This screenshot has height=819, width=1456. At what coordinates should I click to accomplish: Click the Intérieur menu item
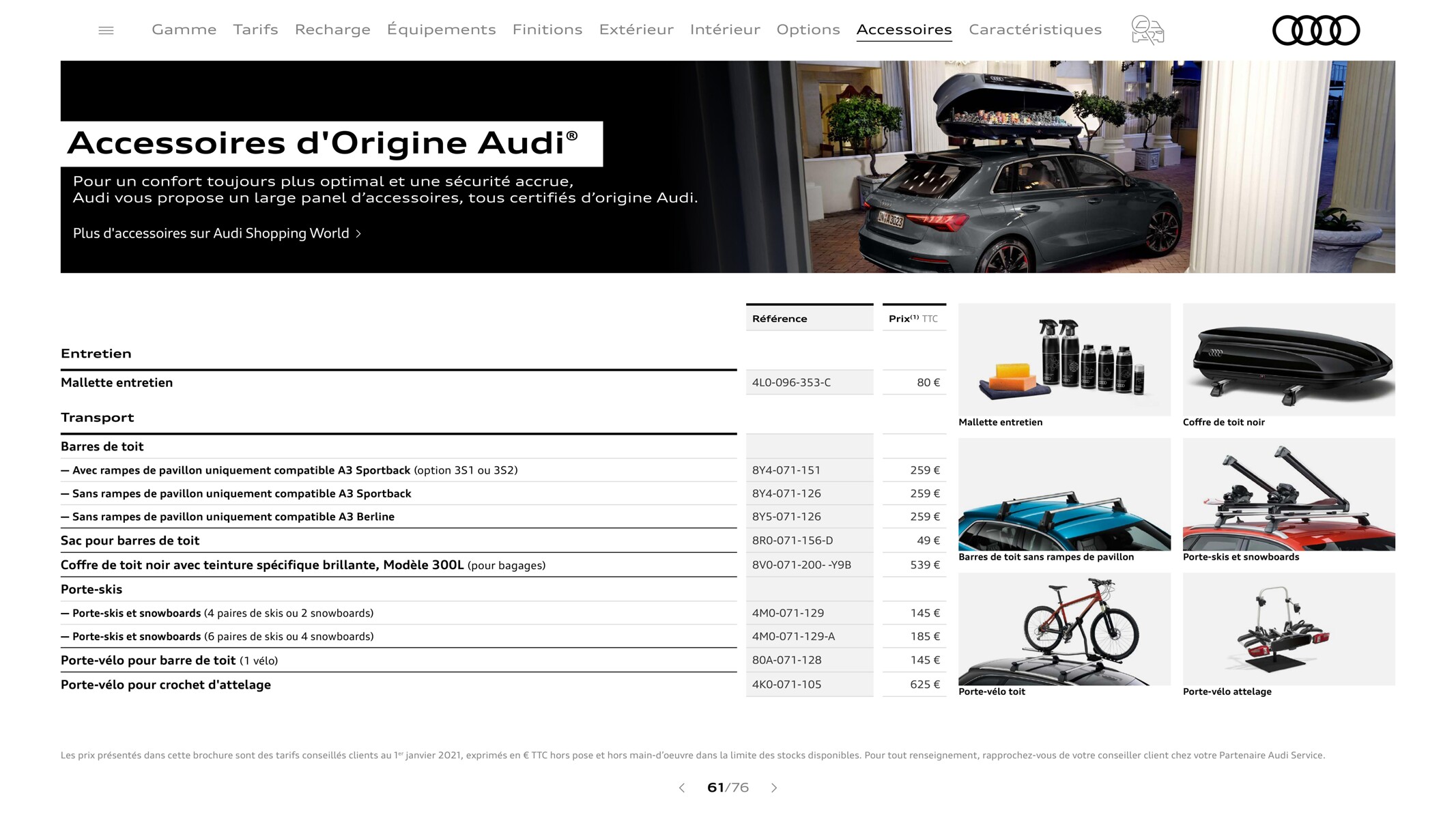725,29
